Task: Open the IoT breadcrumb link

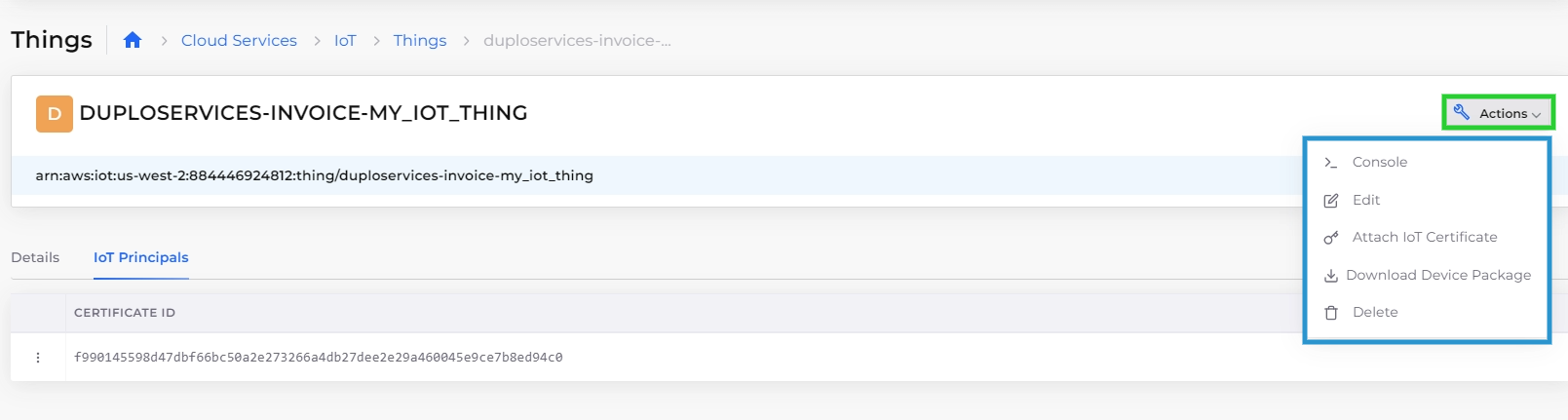Action: coord(345,40)
